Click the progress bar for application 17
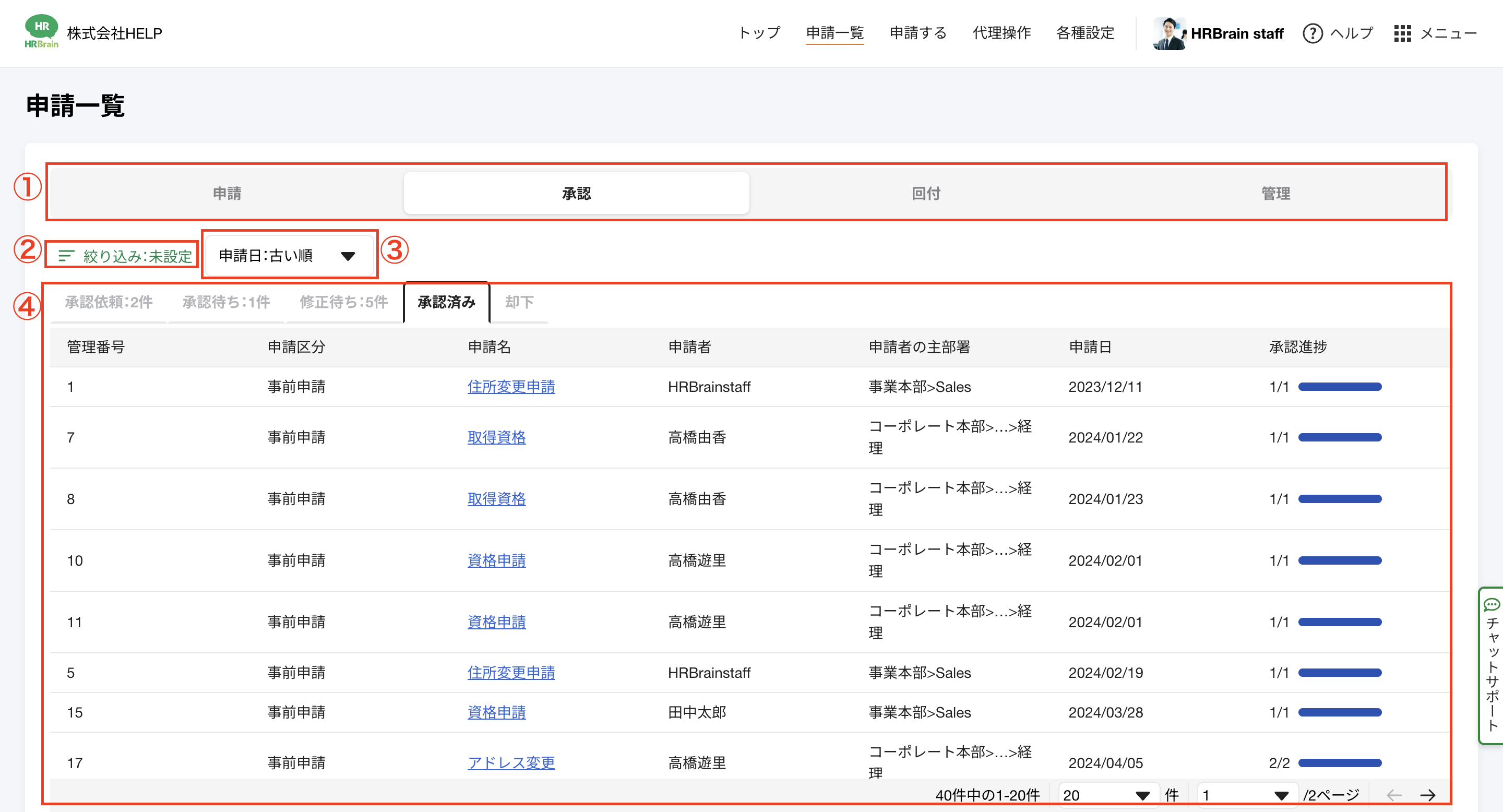 point(1340,762)
